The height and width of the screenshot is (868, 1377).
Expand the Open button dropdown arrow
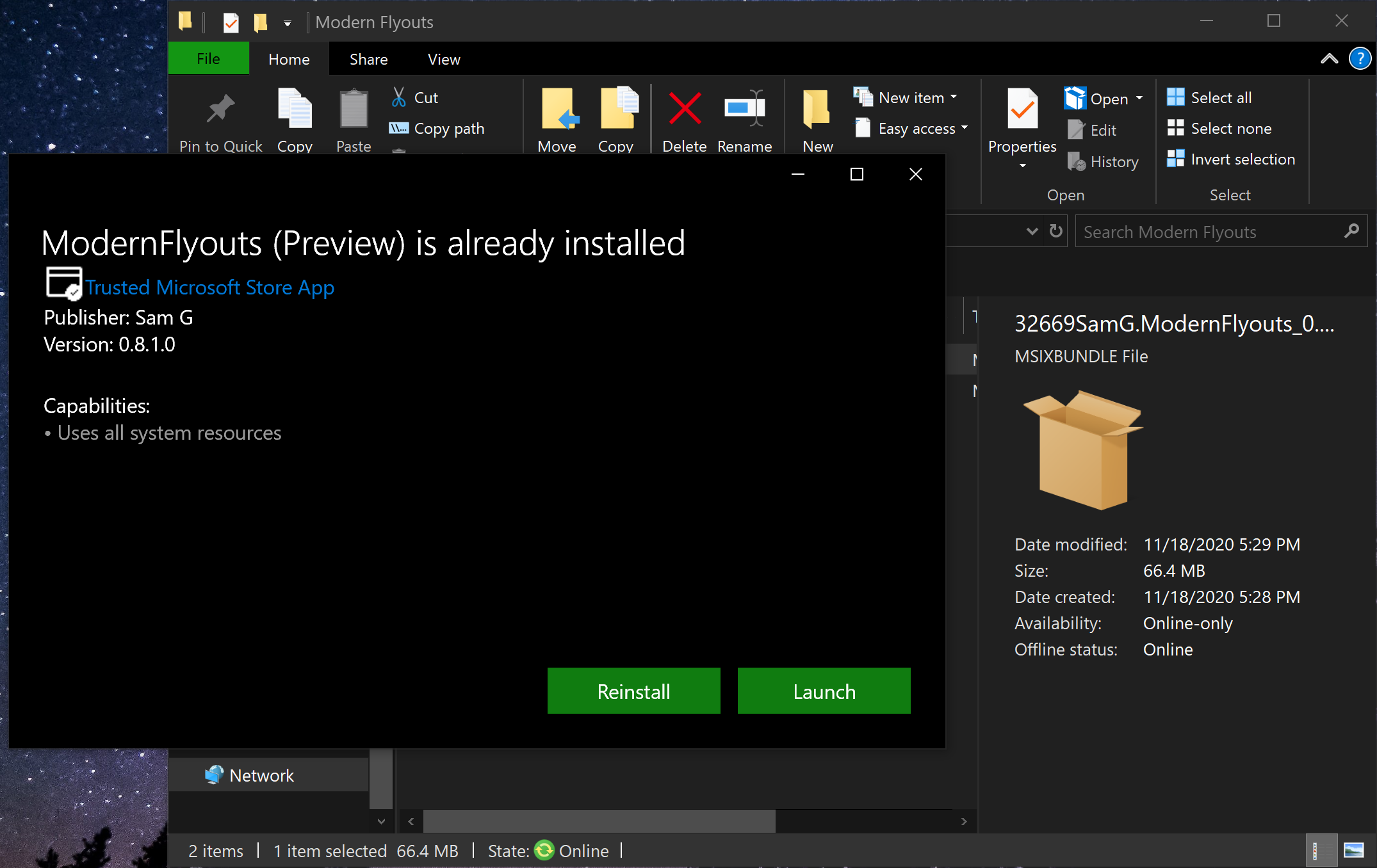click(x=1139, y=98)
